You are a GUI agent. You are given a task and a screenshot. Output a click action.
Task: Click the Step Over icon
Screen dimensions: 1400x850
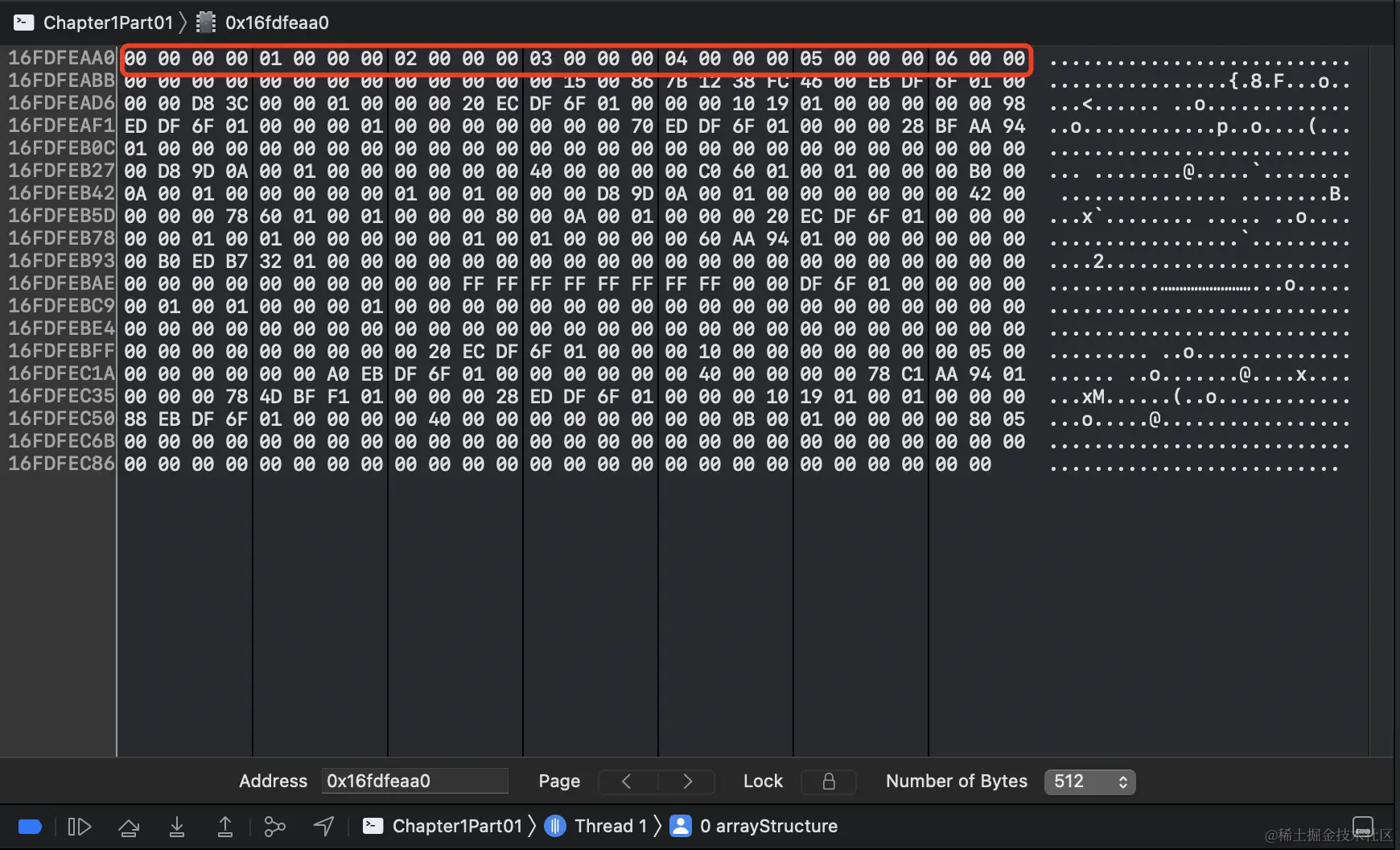pyautogui.click(x=129, y=827)
